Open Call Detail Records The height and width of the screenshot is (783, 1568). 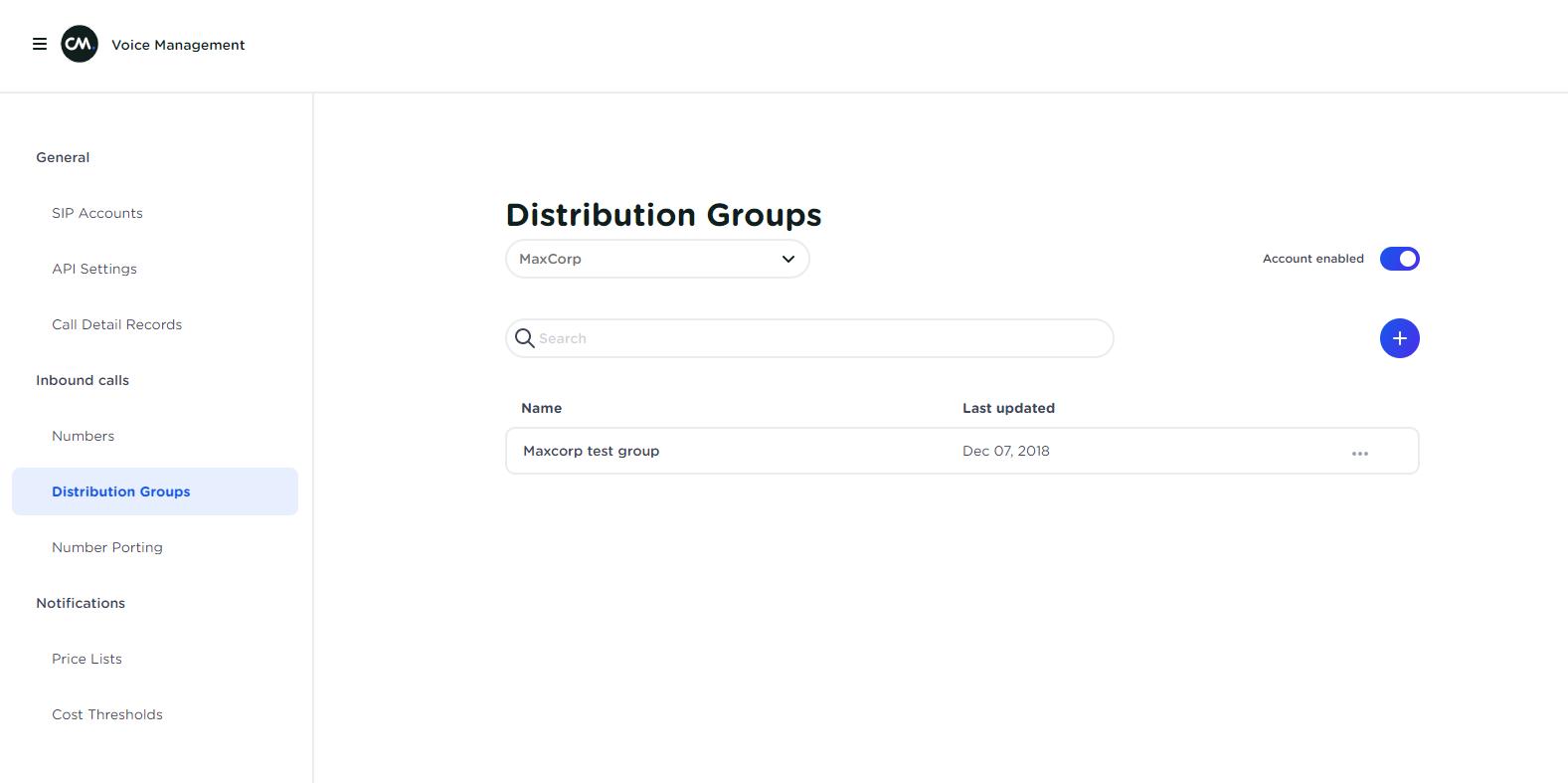[x=117, y=324]
